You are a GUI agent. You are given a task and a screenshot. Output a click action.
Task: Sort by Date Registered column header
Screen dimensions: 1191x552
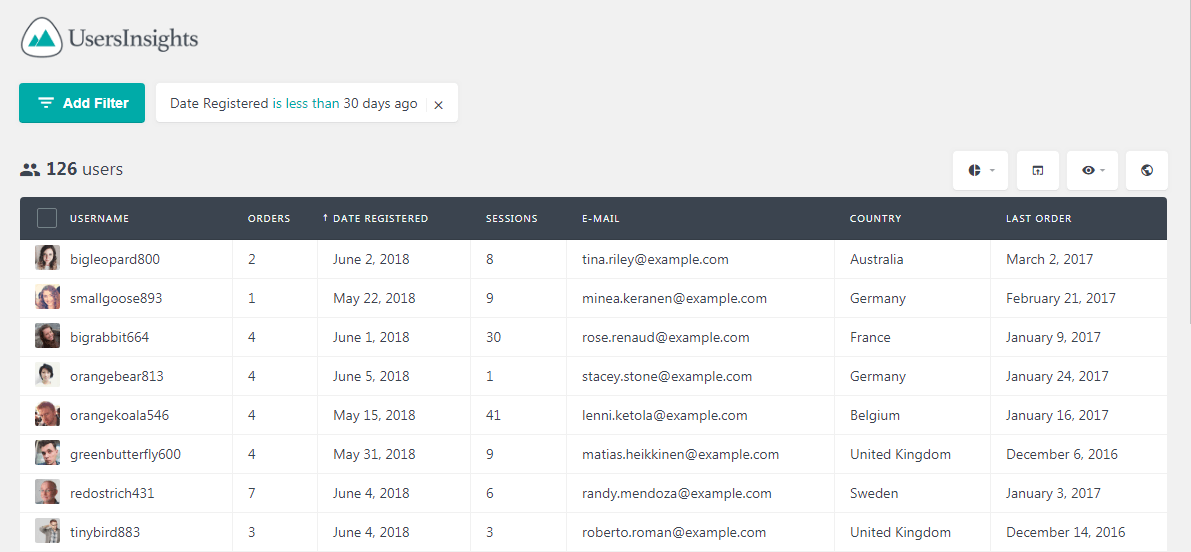[375, 219]
